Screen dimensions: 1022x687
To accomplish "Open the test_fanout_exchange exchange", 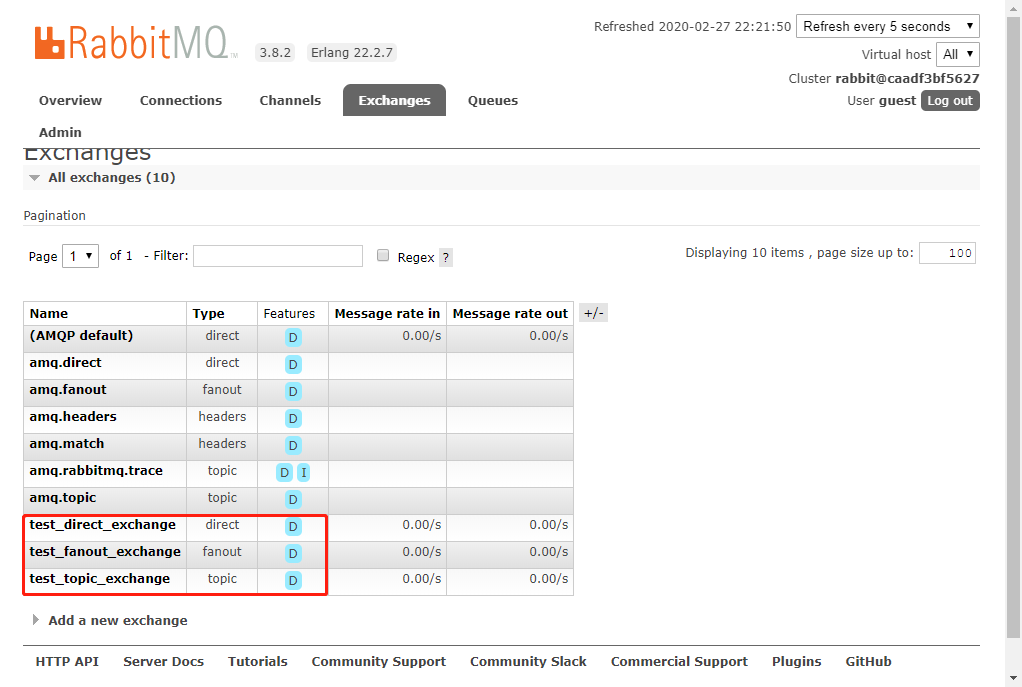I will 105,552.
